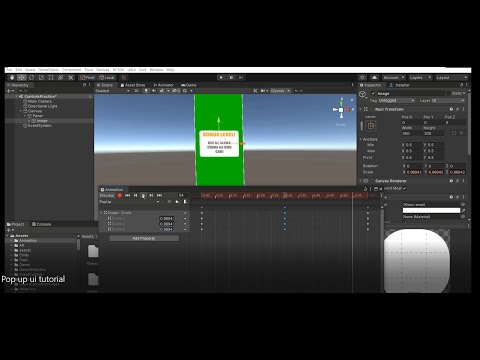Toggle the animation record button

120,195
